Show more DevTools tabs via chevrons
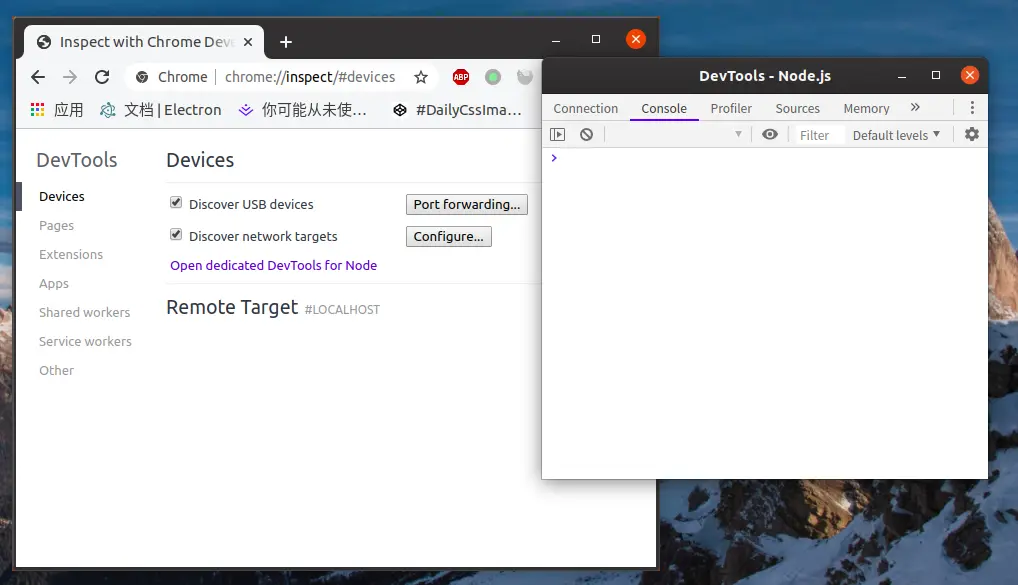Image resolution: width=1018 pixels, height=585 pixels. tap(915, 107)
